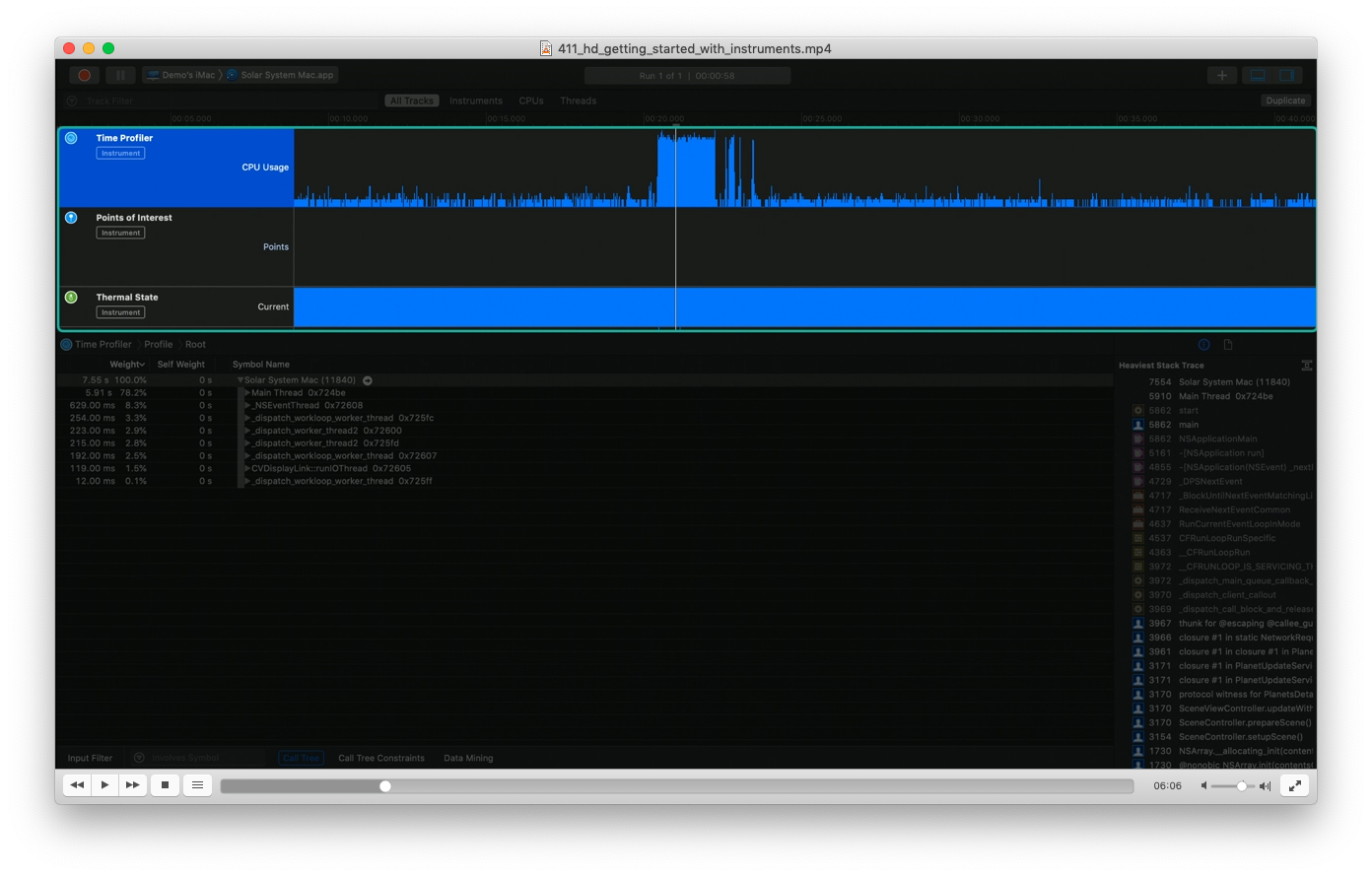Screen dimensions: 1372x877
Task: Expand _dispatch_workloop_worker_thread 0x725ff
Action: (x=247, y=481)
